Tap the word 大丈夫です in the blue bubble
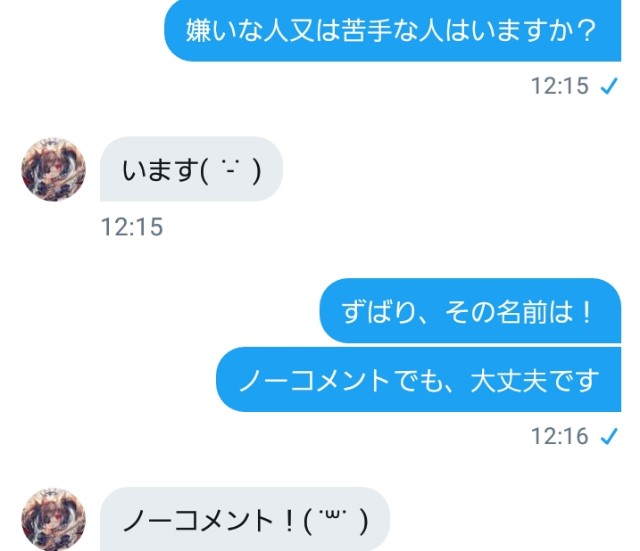This screenshot has width=640, height=551. pos(535,380)
